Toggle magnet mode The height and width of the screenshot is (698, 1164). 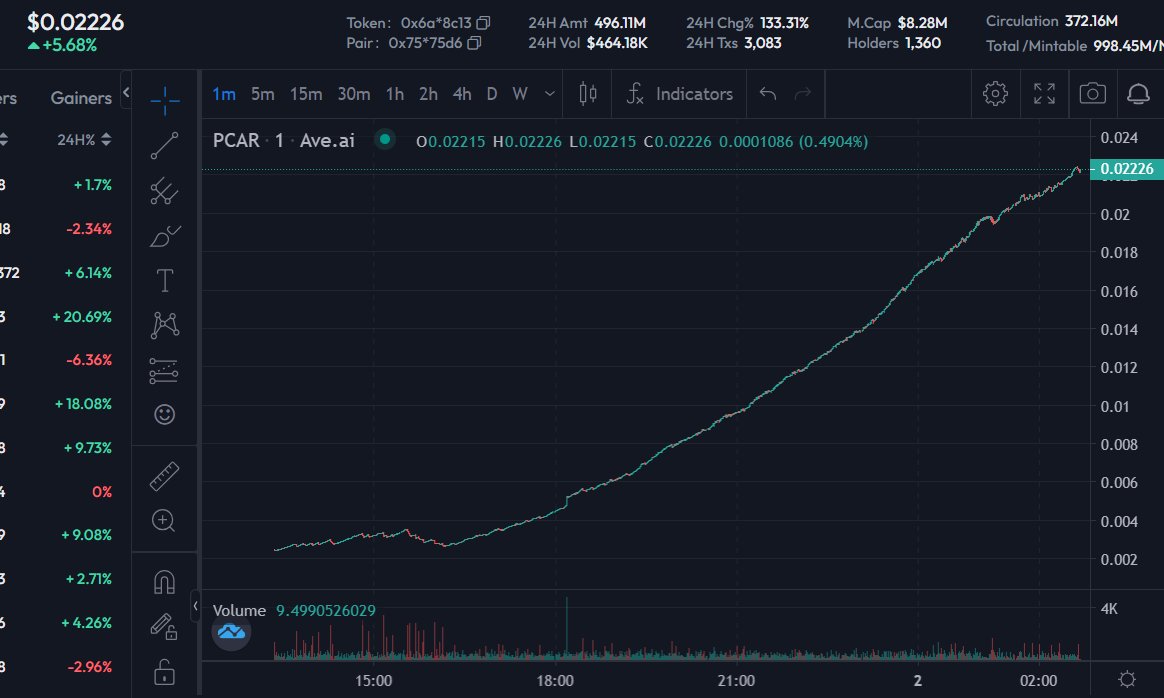(164, 581)
